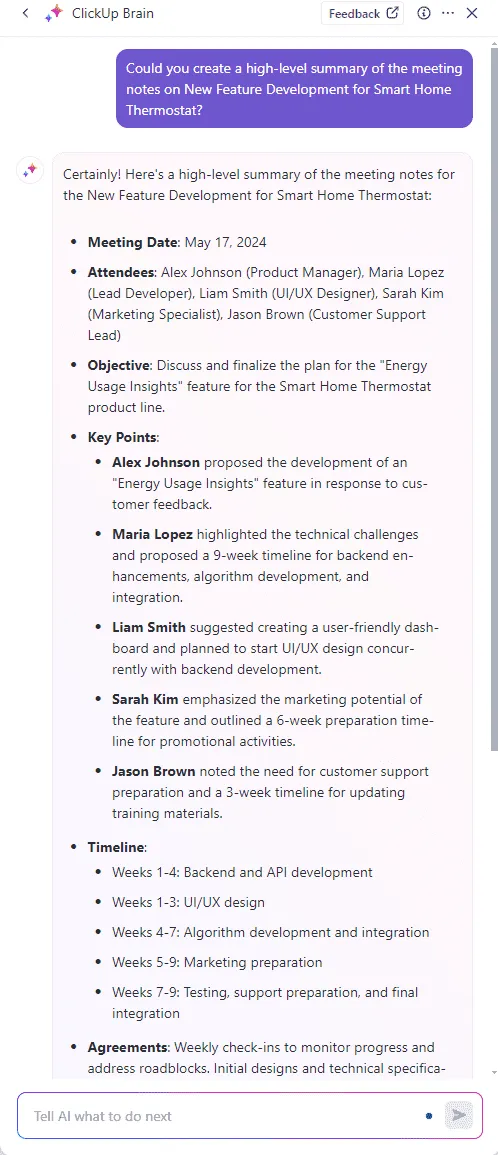Expand the three-dot more options menu
Screen dimensions: 498x1155
tap(448, 13)
